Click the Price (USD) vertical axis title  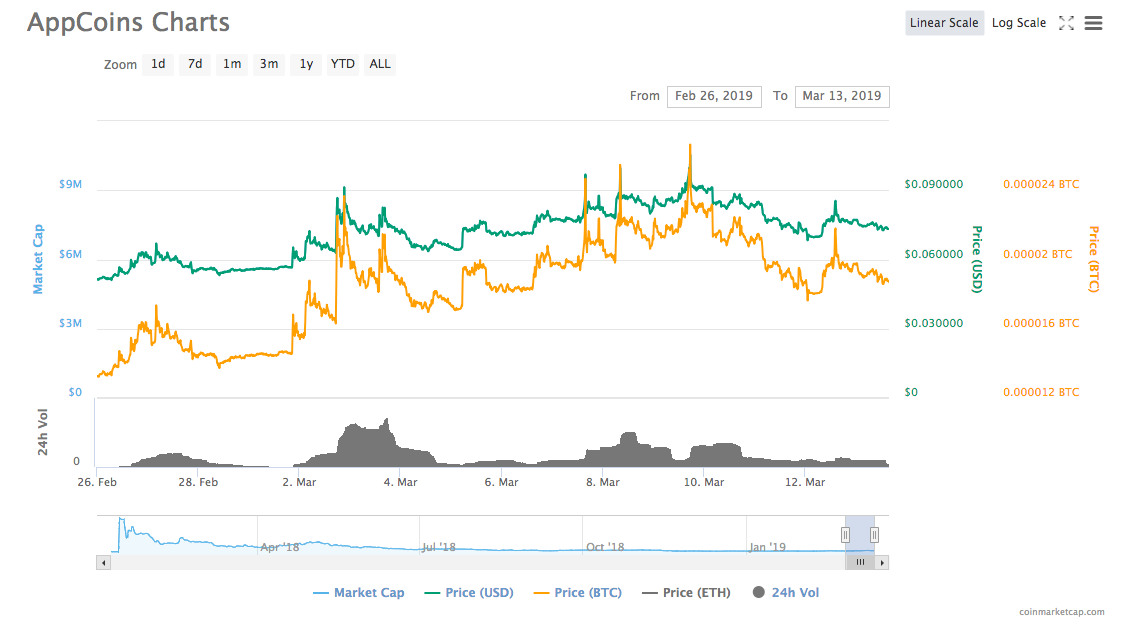pos(977,259)
